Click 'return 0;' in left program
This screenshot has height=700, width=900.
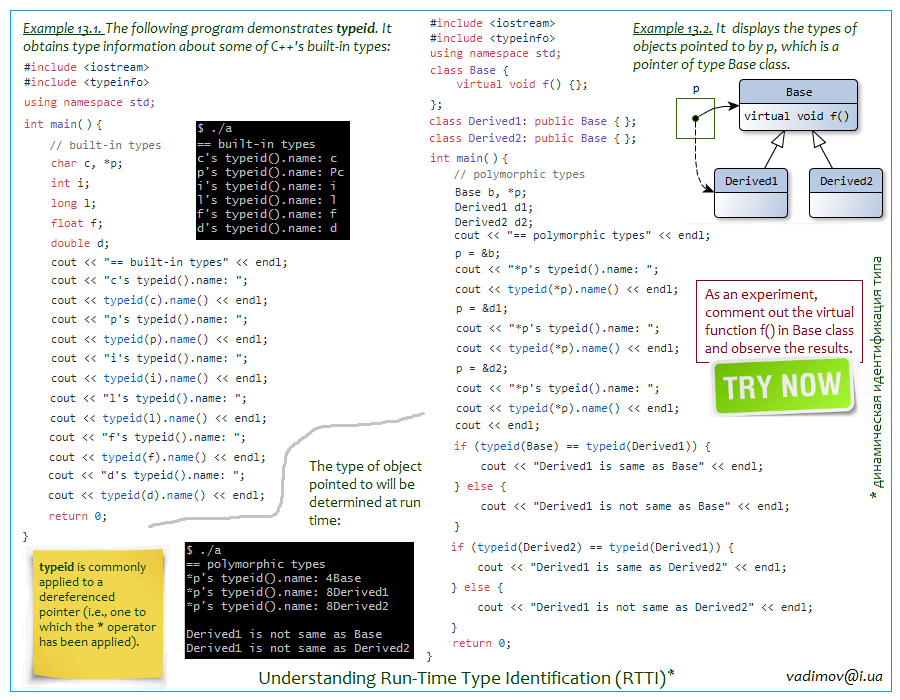(x=77, y=516)
